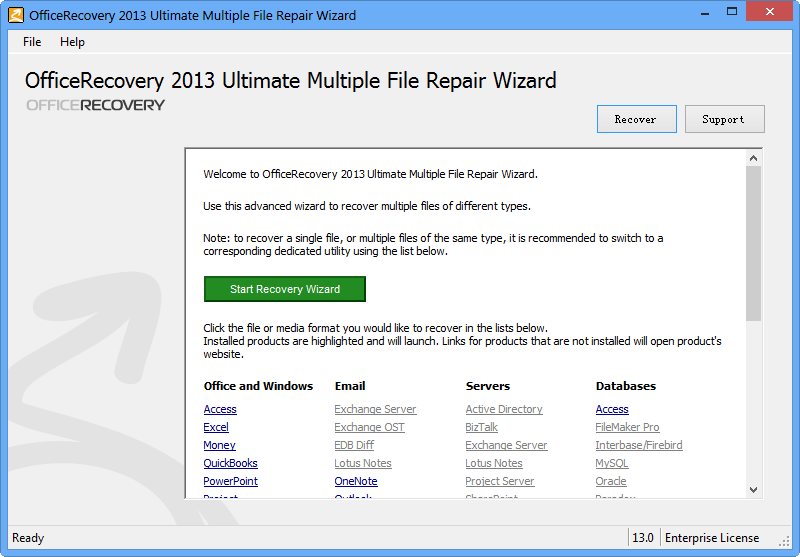Click the window resize grip

point(785,542)
